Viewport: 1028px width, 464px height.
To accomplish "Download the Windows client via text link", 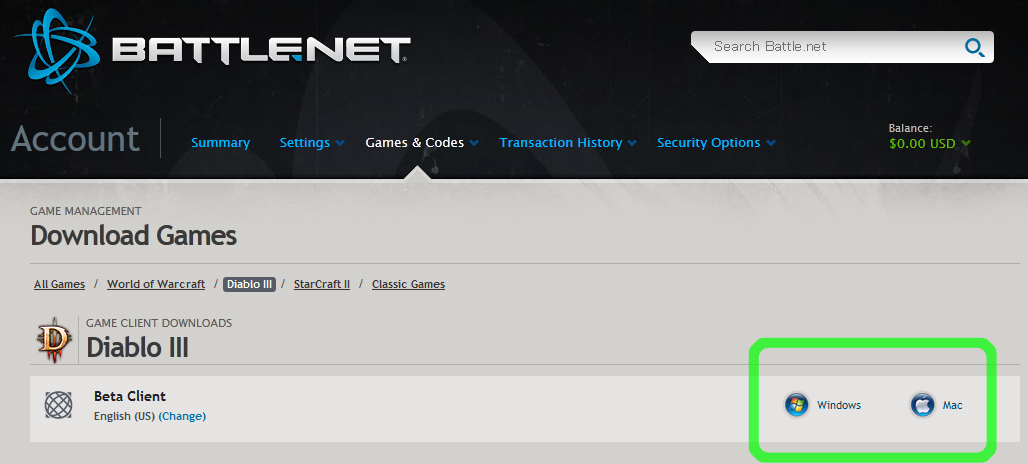I will (x=839, y=405).
